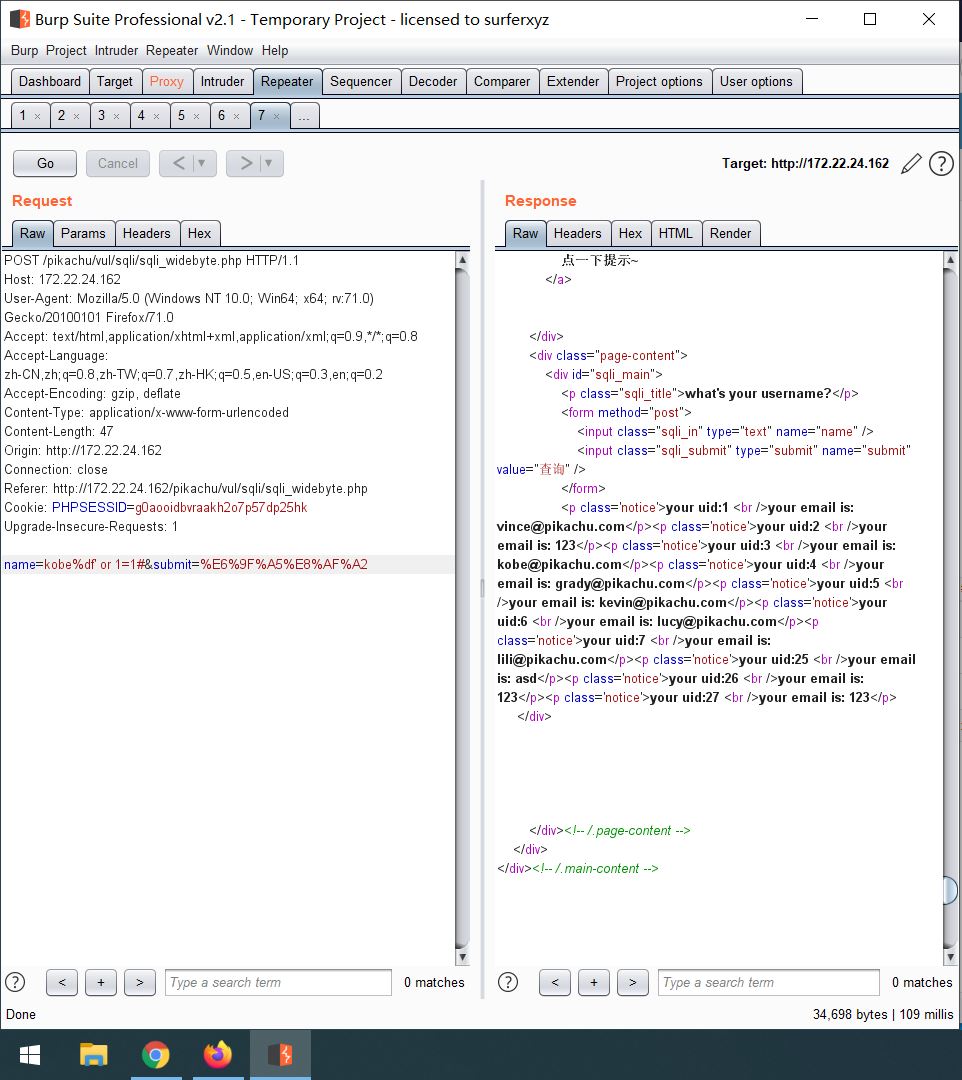962x1080 pixels.
Task: Open response search help icon
Action: pyautogui.click(x=508, y=982)
